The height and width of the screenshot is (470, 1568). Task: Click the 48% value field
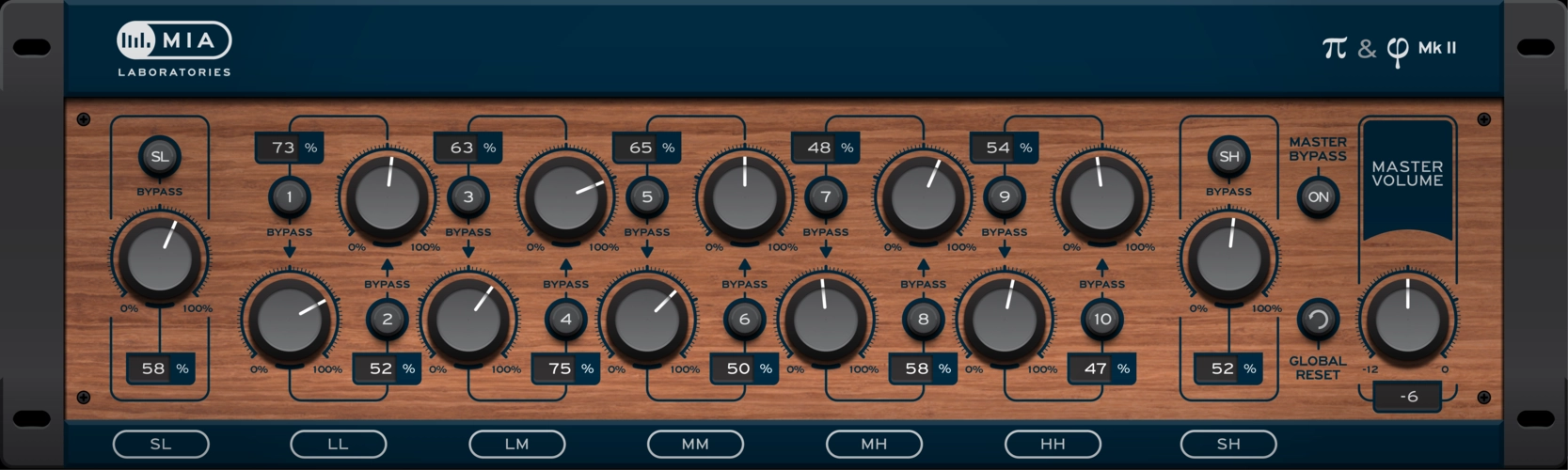coord(825,148)
